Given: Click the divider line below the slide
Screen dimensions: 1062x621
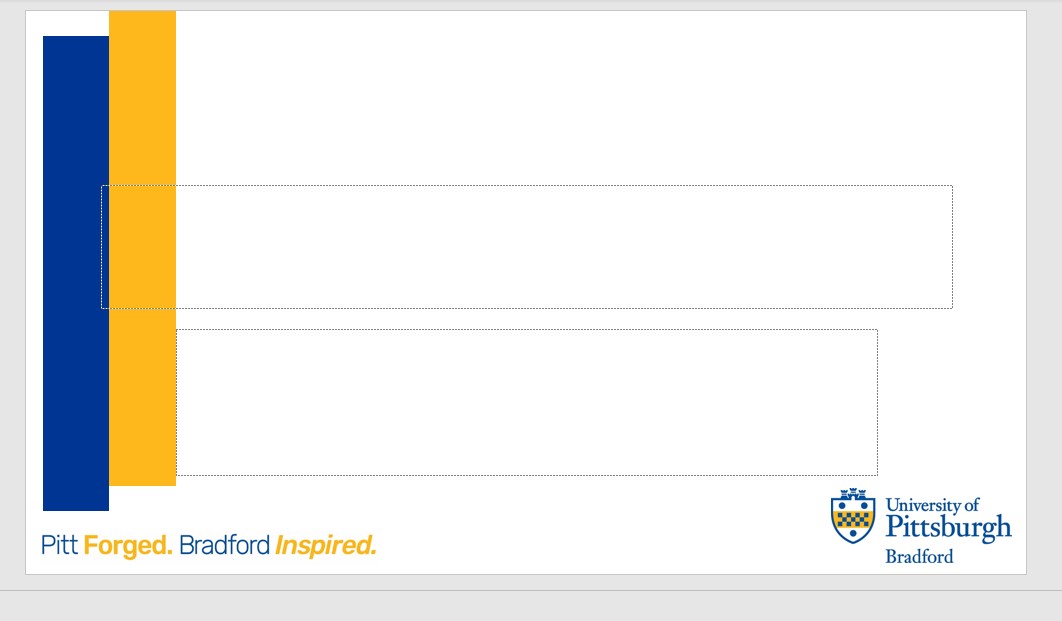Looking at the screenshot, I should [531, 591].
